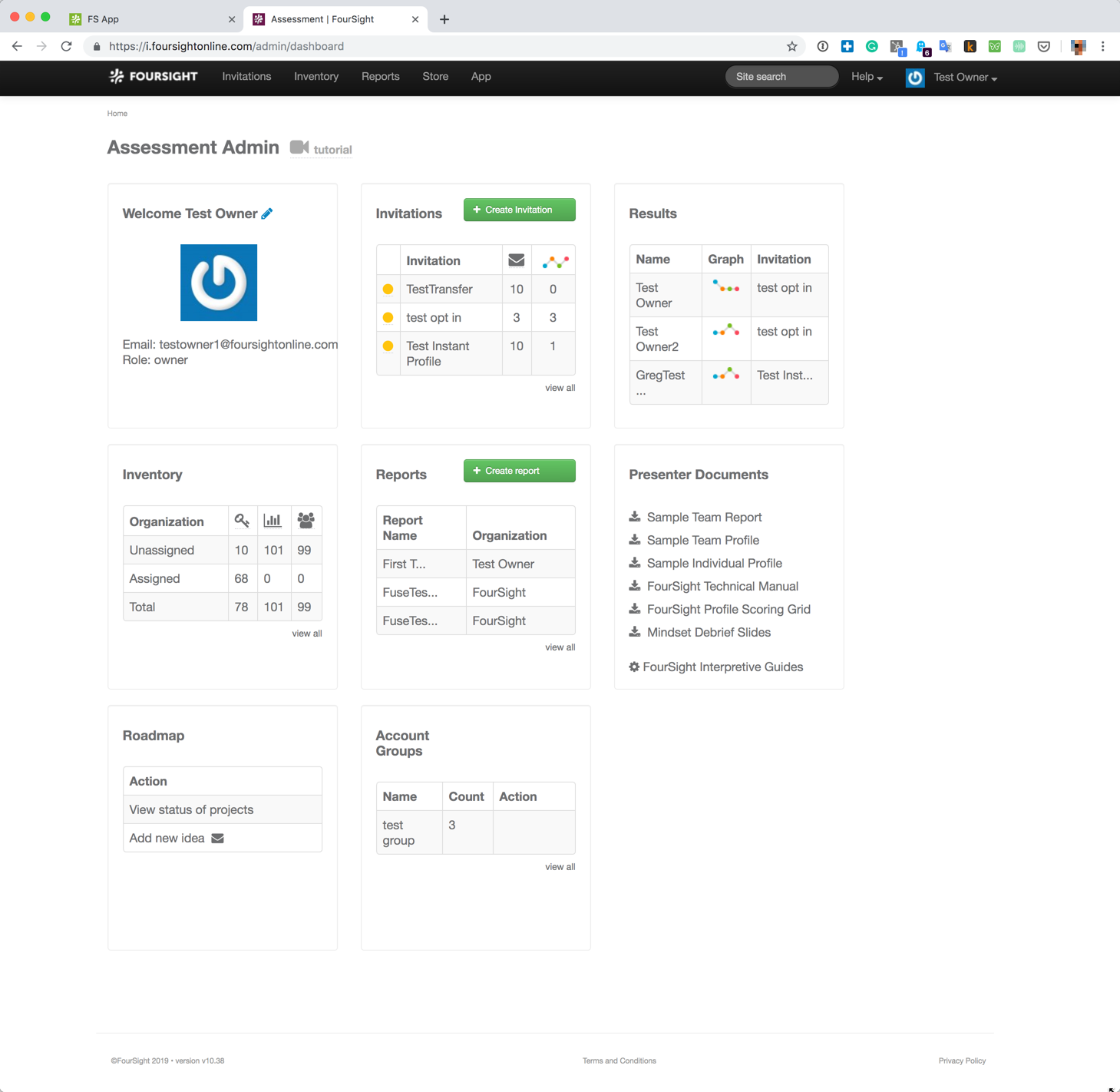Screen dimensions: 1120x1092
Task: Click the people group icon in the Inventory header
Action: click(x=306, y=520)
